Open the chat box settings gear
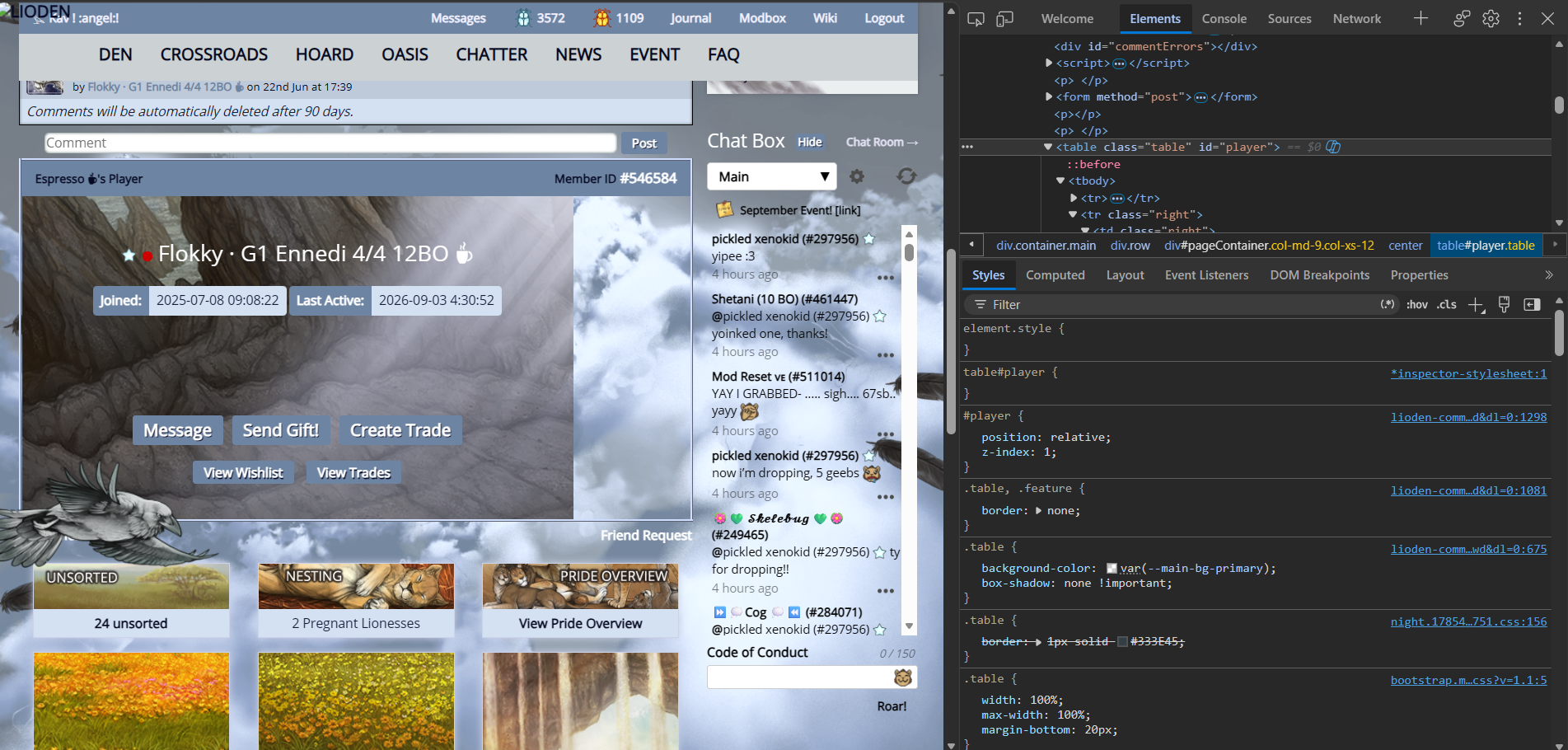1568x750 pixels. (x=857, y=176)
